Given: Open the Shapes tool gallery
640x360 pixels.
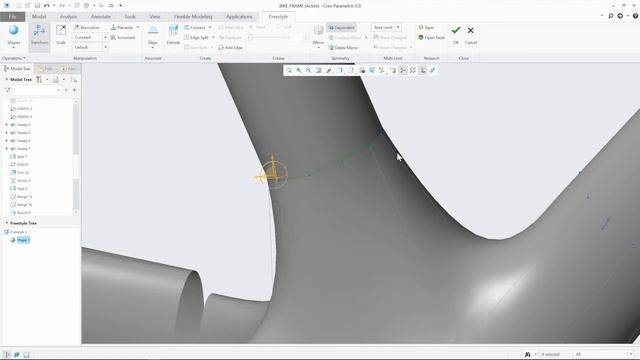Looking at the screenshot, I should [x=13, y=36].
